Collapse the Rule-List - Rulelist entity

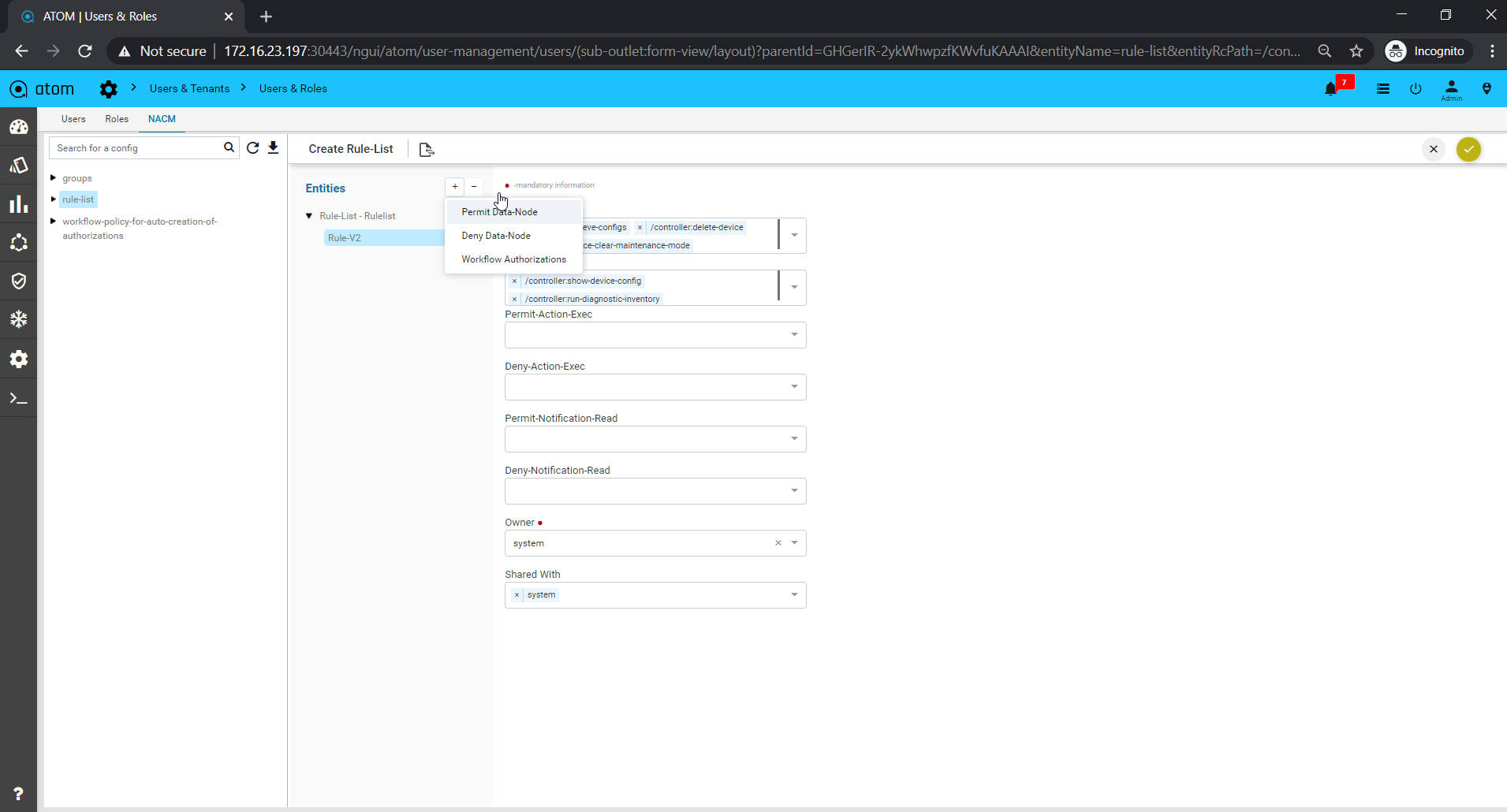[x=309, y=216]
